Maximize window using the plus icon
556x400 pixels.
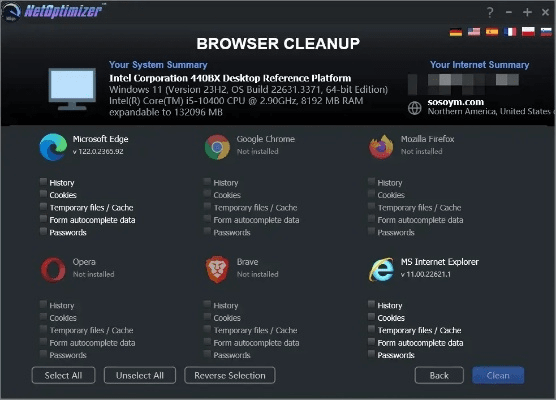point(527,12)
